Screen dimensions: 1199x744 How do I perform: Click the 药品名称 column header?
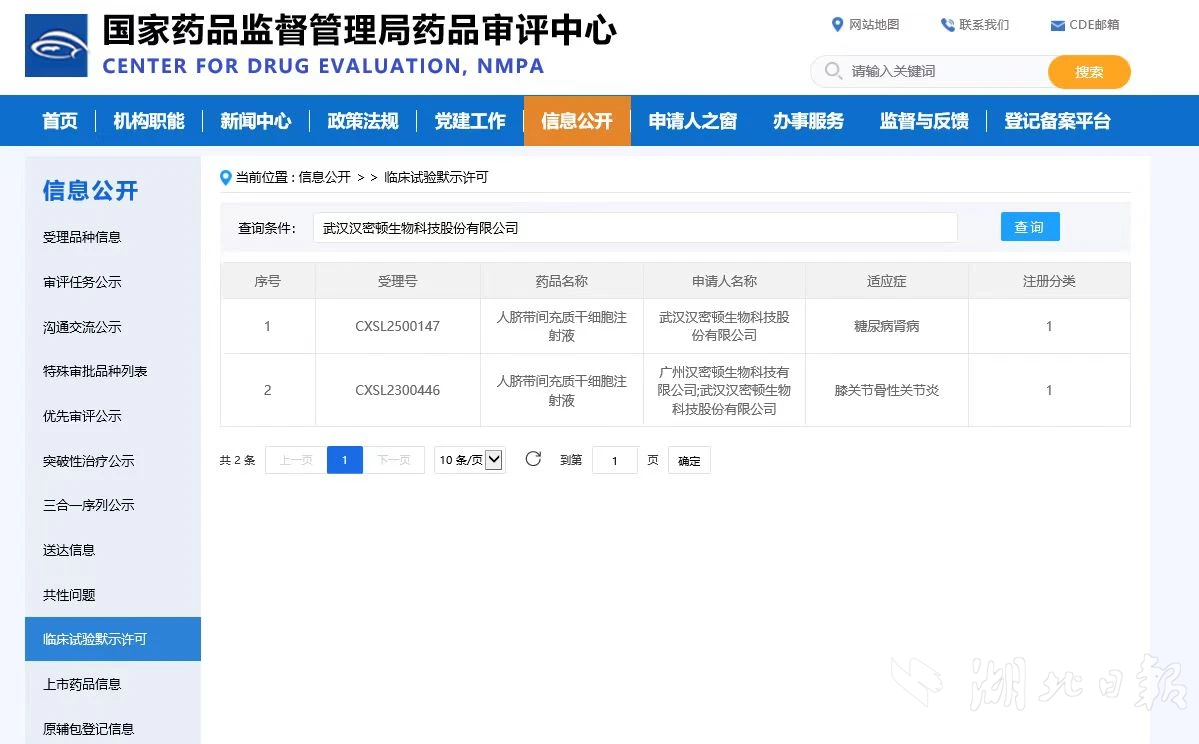[x=562, y=281]
